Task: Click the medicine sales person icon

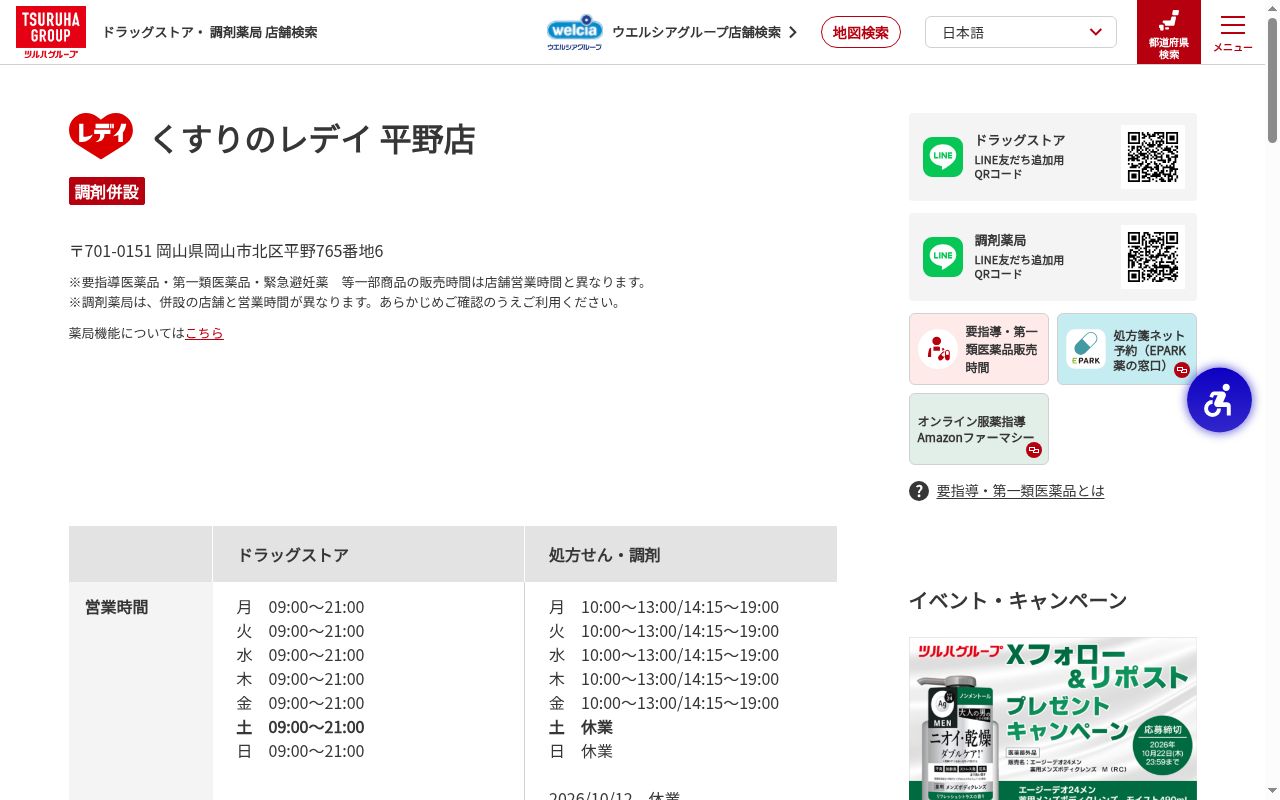Action: pos(938,349)
